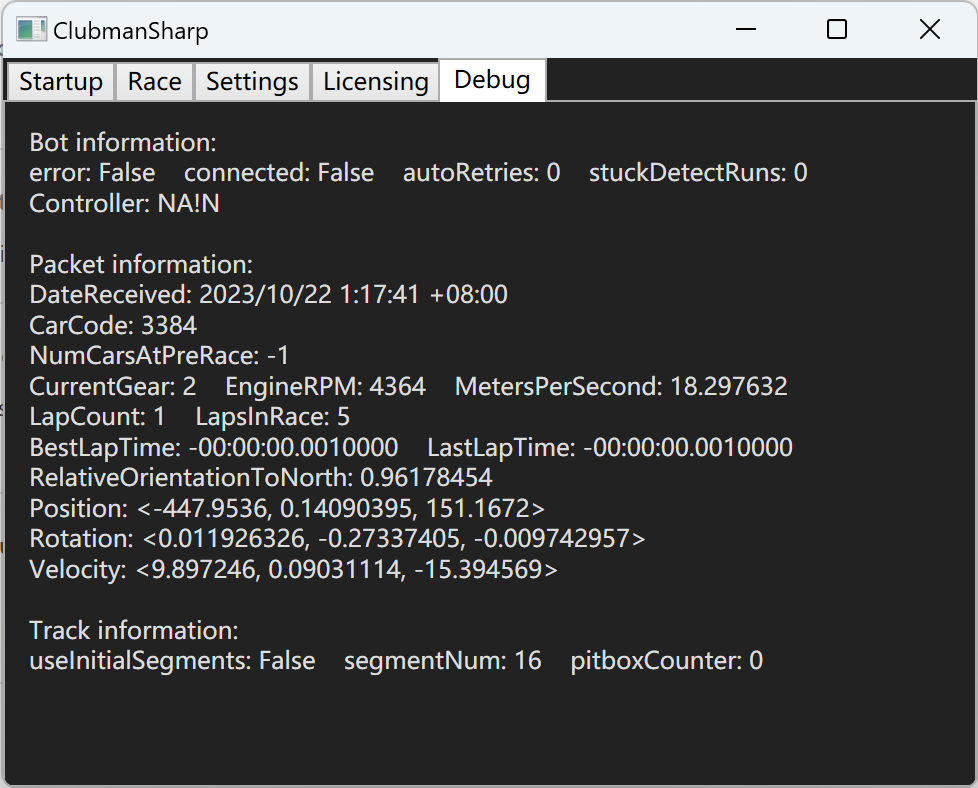Select the 'connected: False' status label
Image resolution: width=978 pixels, height=788 pixels.
(x=278, y=172)
